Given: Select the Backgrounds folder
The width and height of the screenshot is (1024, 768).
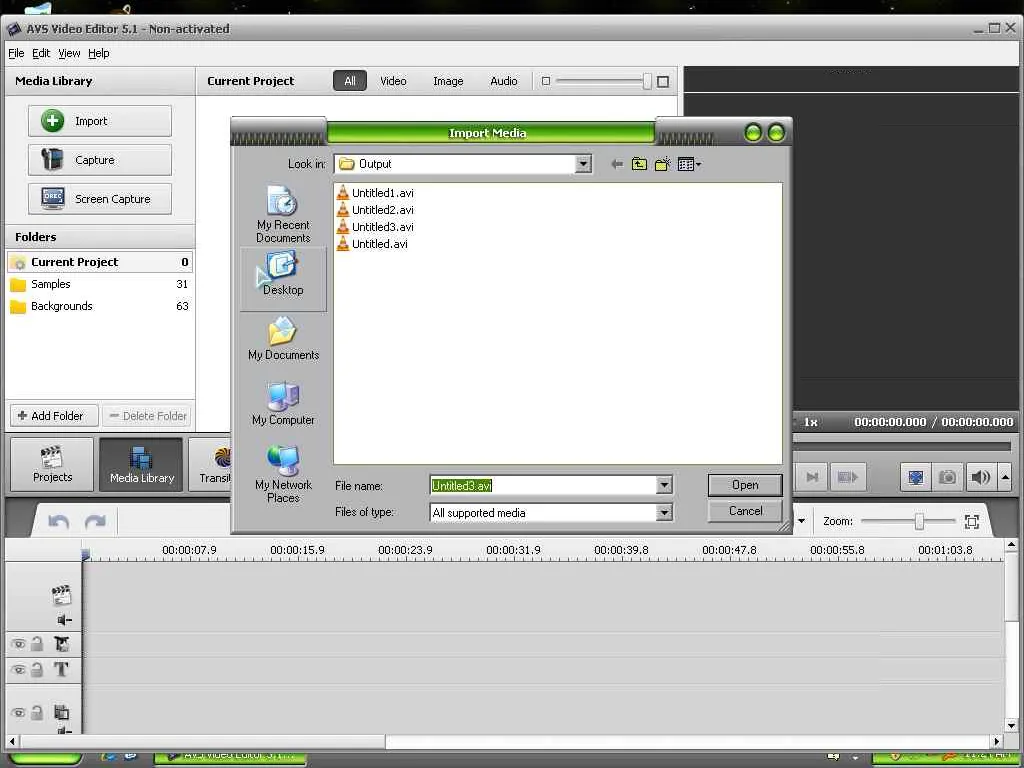Looking at the screenshot, I should pyautogui.click(x=99, y=306).
